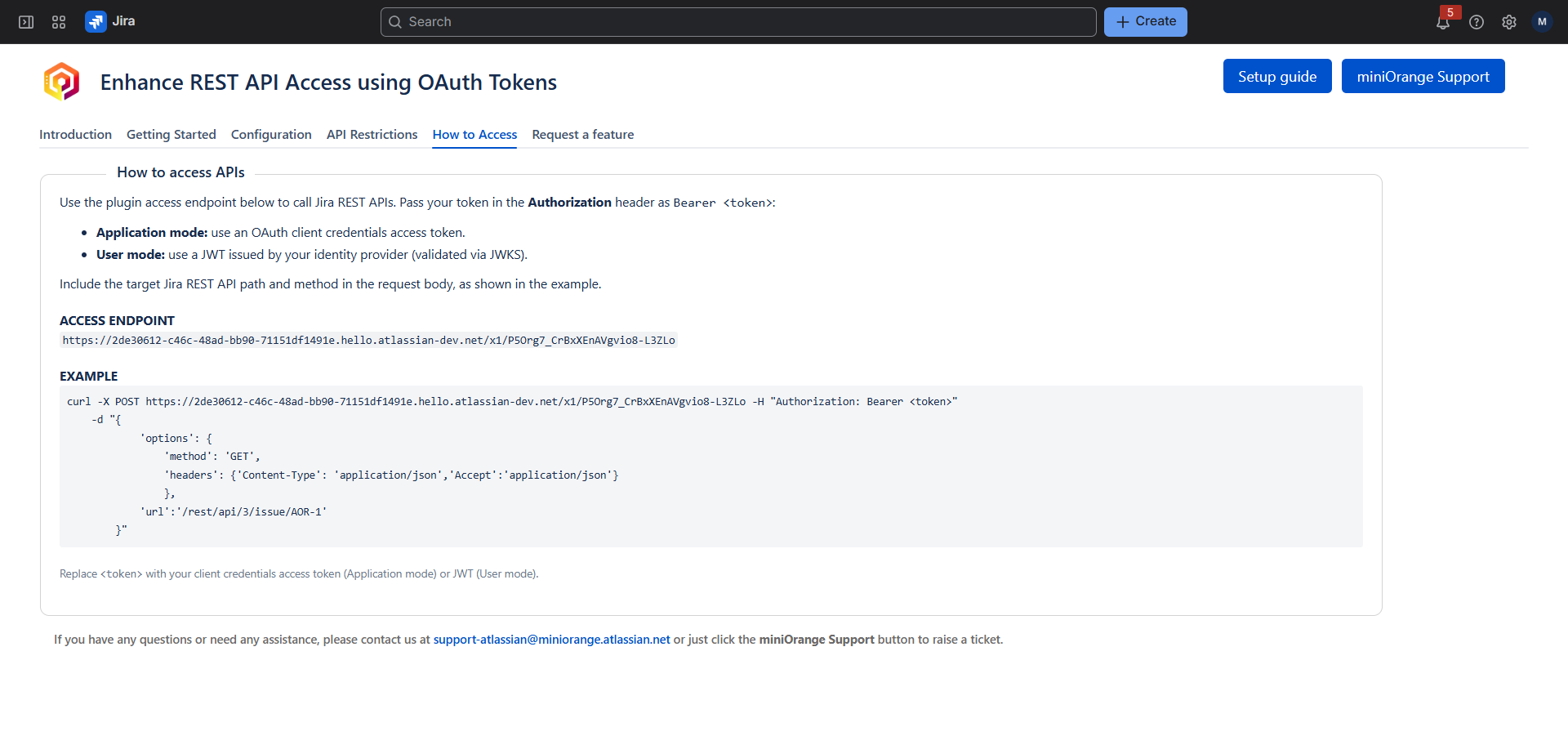Click the miniOrange Support button

point(1423,76)
